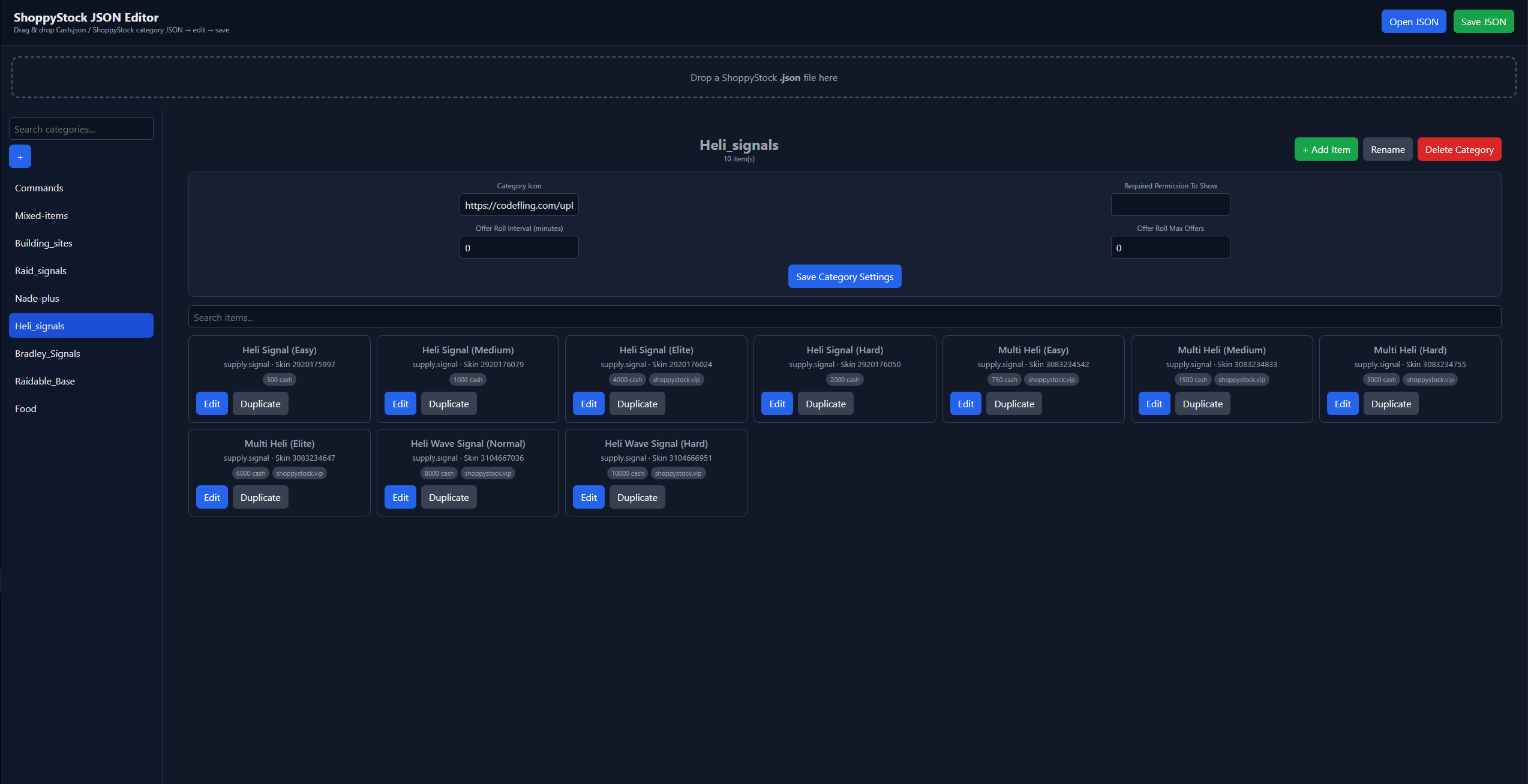
Task: Open the Raid_signals category
Action: pyautogui.click(x=81, y=271)
